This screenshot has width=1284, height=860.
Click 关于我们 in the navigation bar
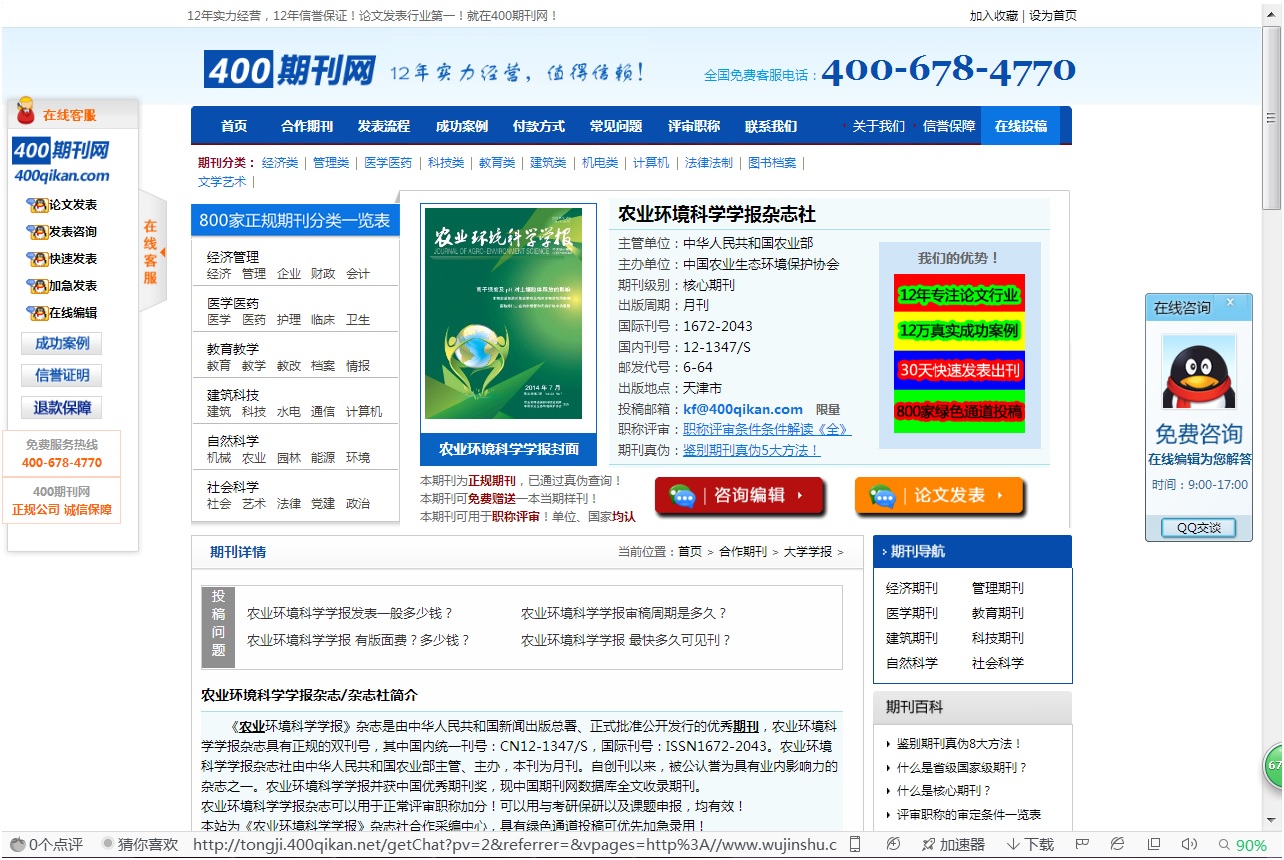pyautogui.click(x=879, y=127)
